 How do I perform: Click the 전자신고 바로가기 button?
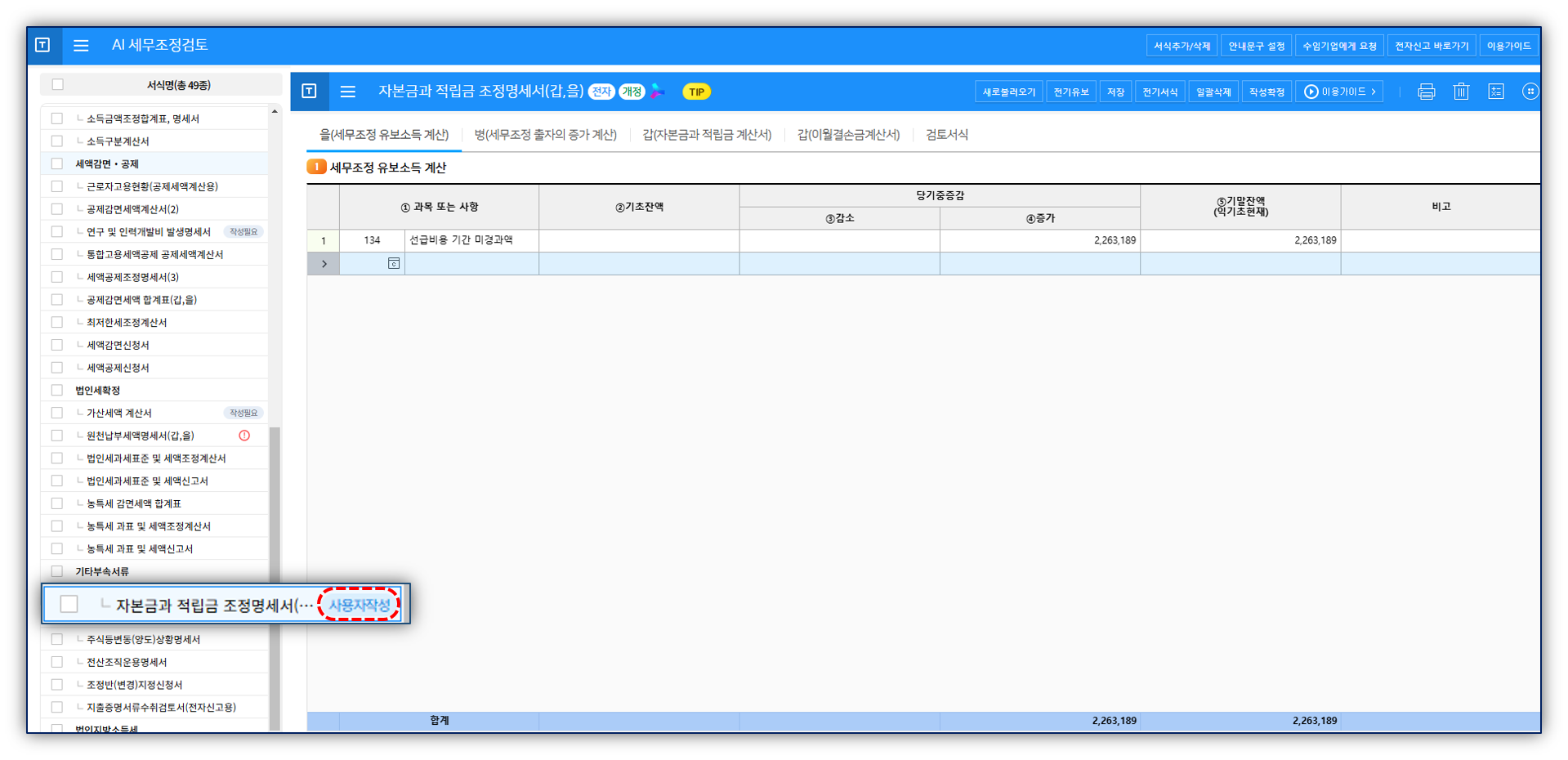1431,46
